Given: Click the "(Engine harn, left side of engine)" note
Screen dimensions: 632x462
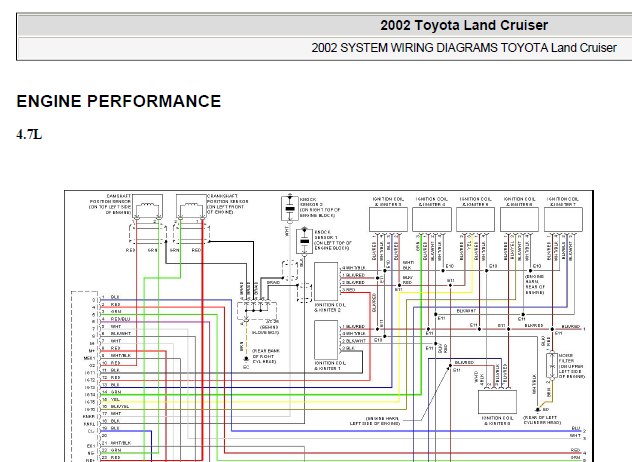Looking at the screenshot, I should [x=374, y=421].
